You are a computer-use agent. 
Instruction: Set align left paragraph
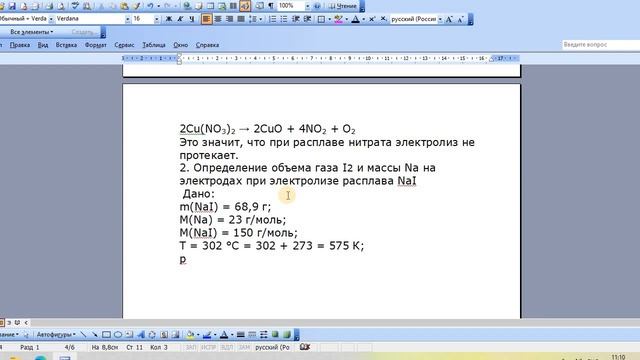coord(206,19)
